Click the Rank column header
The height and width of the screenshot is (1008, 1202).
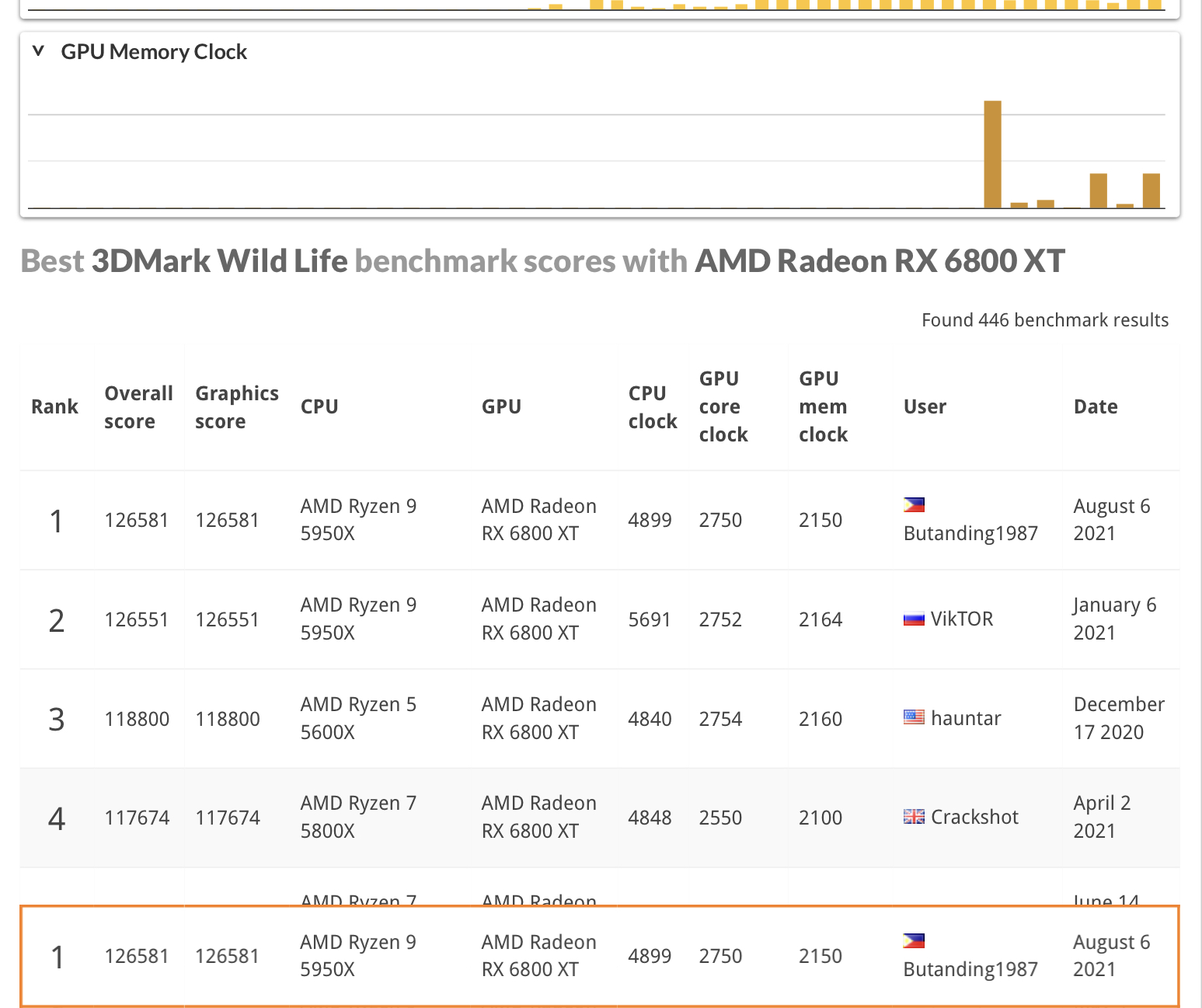[54, 406]
